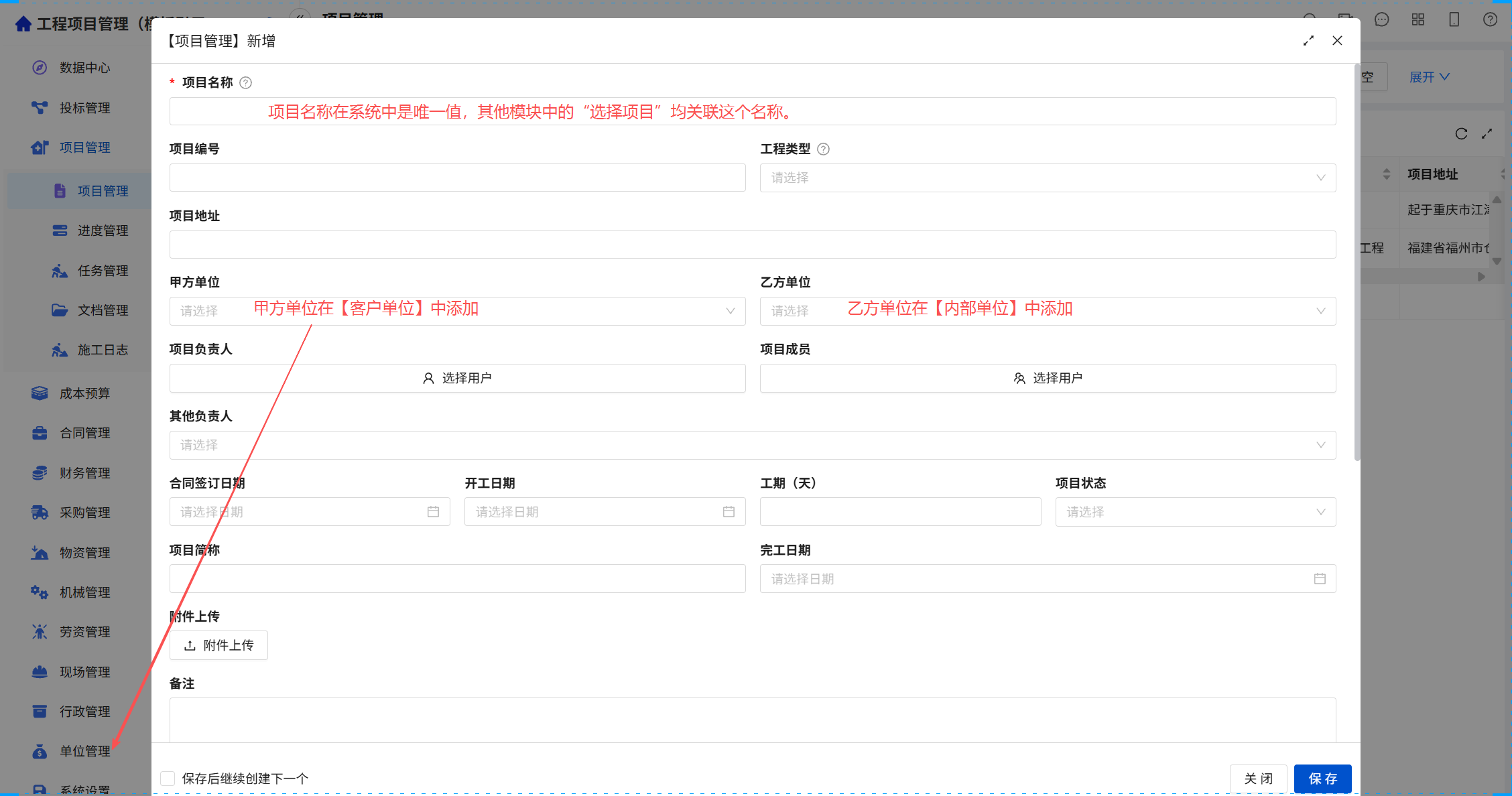Open the 甲方单位 dropdown

point(457,311)
